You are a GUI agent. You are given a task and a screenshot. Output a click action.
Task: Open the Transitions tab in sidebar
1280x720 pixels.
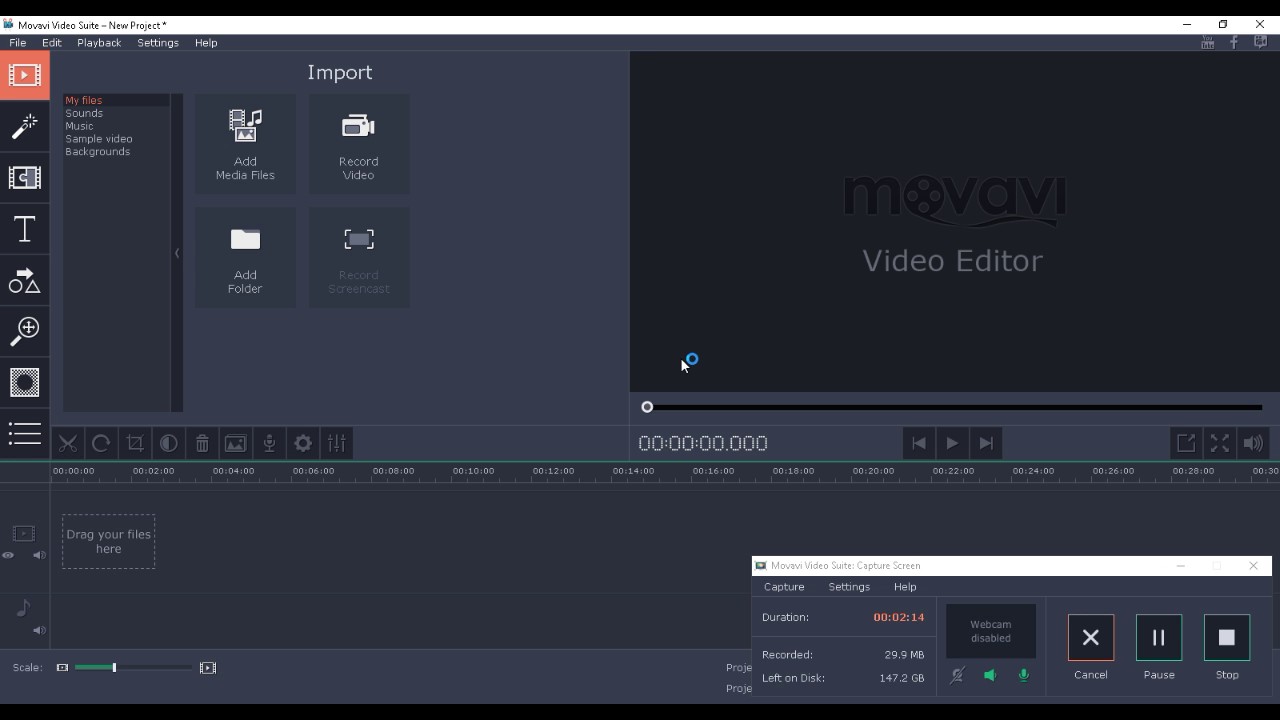point(24,177)
